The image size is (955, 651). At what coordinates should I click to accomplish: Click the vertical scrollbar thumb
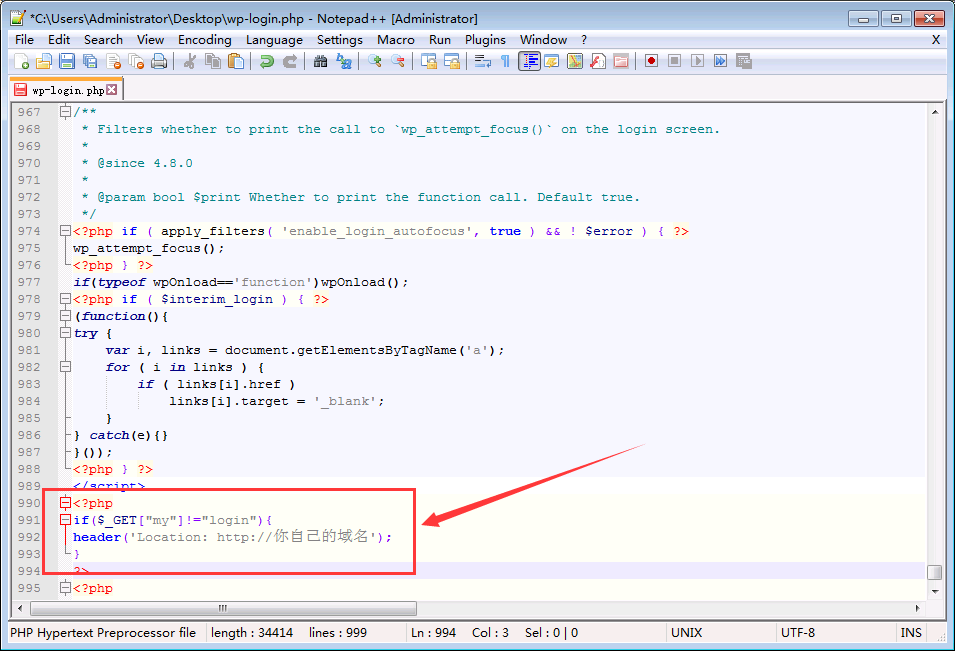coord(934,572)
